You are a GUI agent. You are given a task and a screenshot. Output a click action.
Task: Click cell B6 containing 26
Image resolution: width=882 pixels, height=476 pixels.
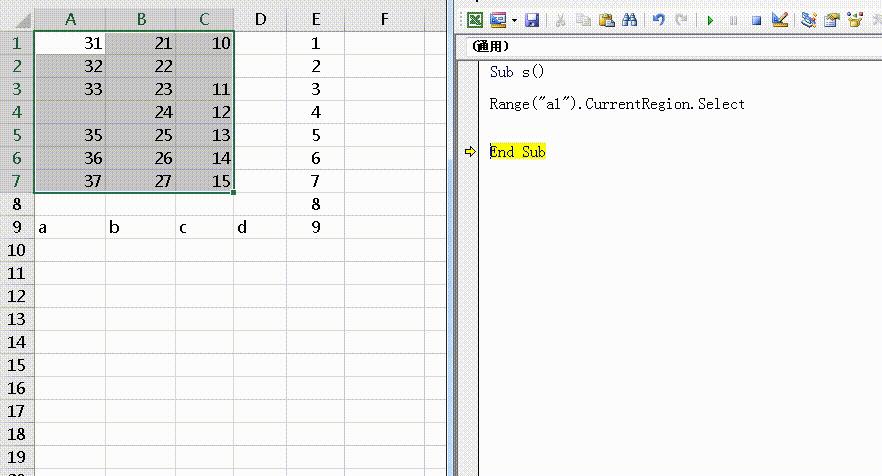point(141,158)
